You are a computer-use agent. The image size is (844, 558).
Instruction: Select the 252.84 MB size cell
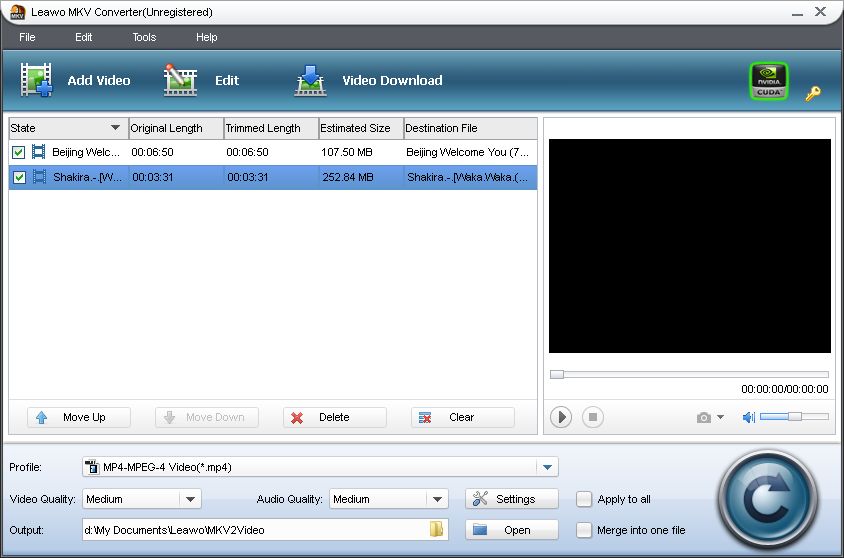click(x=348, y=177)
